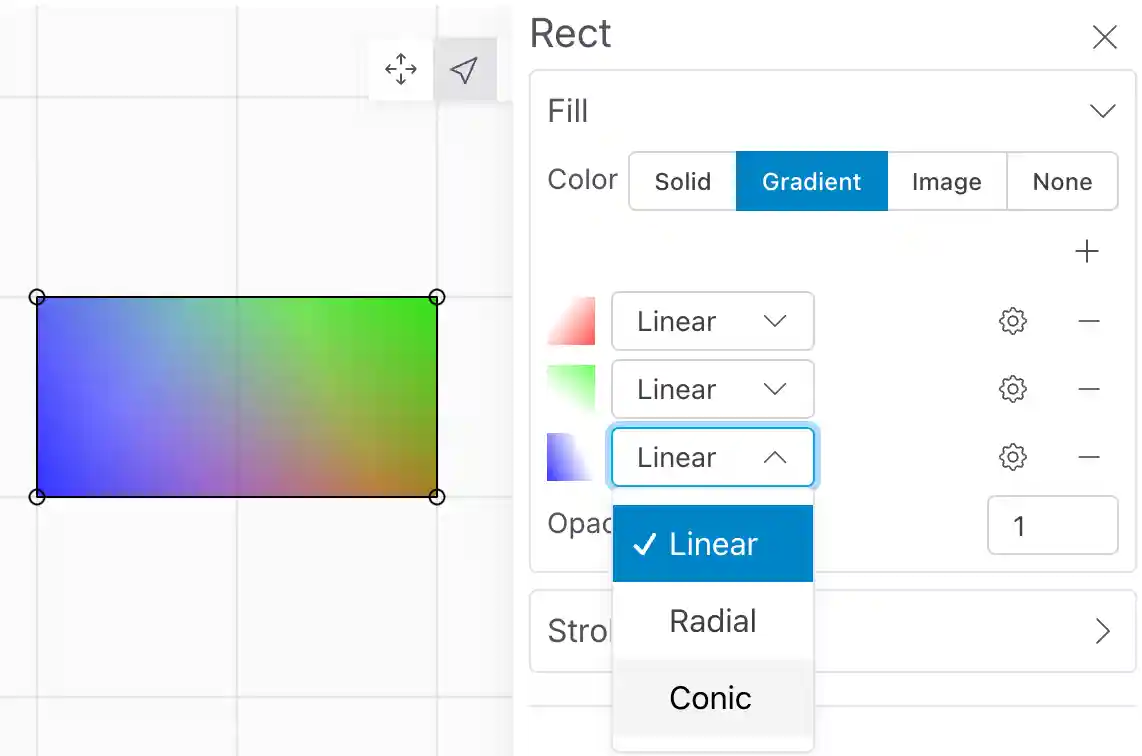Collapse the Fill section chevron
Image resolution: width=1142 pixels, height=756 pixels.
[x=1102, y=111]
